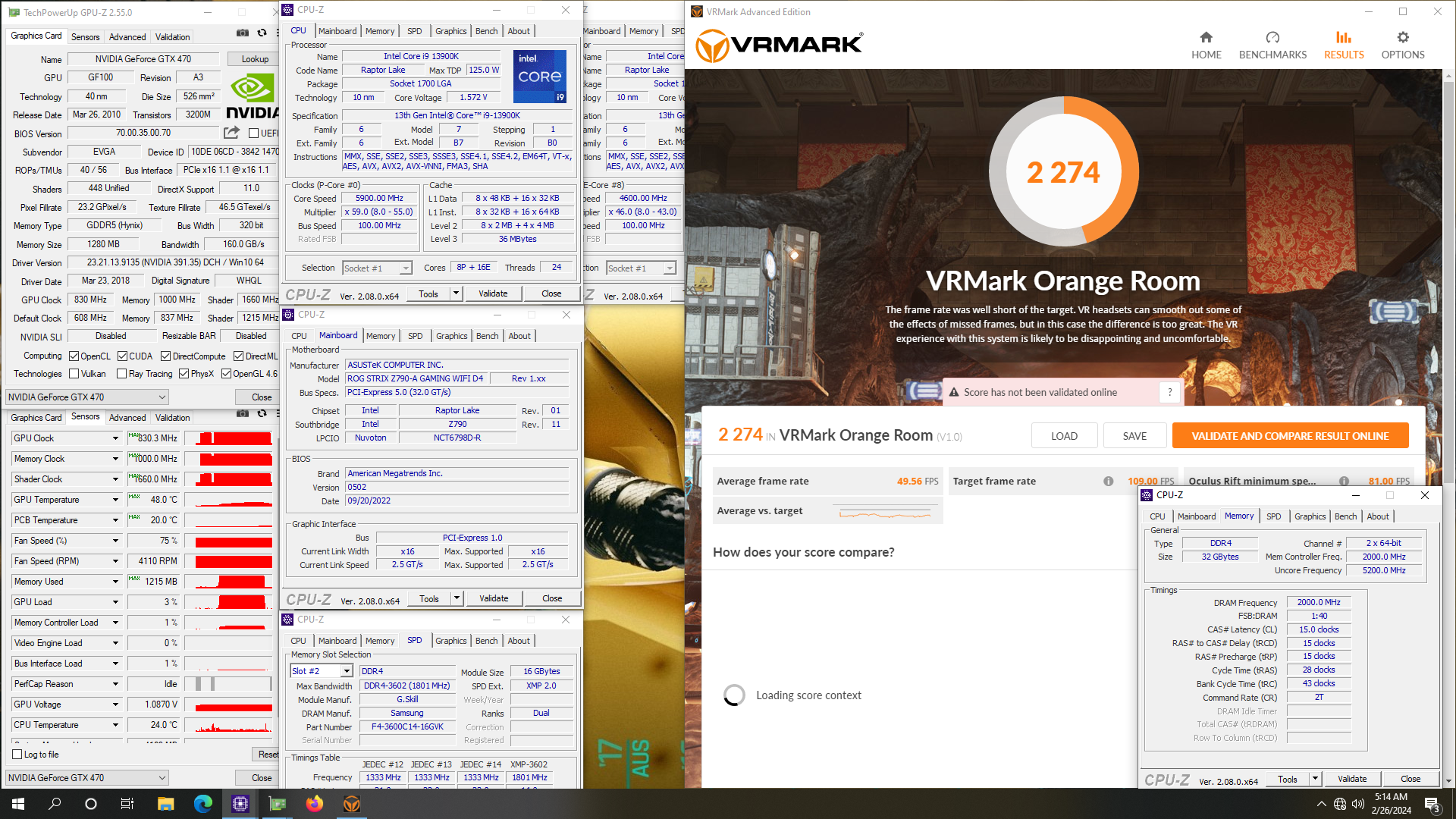Open Windows Start menu
This screenshot has width=1456, height=819.
point(18,804)
